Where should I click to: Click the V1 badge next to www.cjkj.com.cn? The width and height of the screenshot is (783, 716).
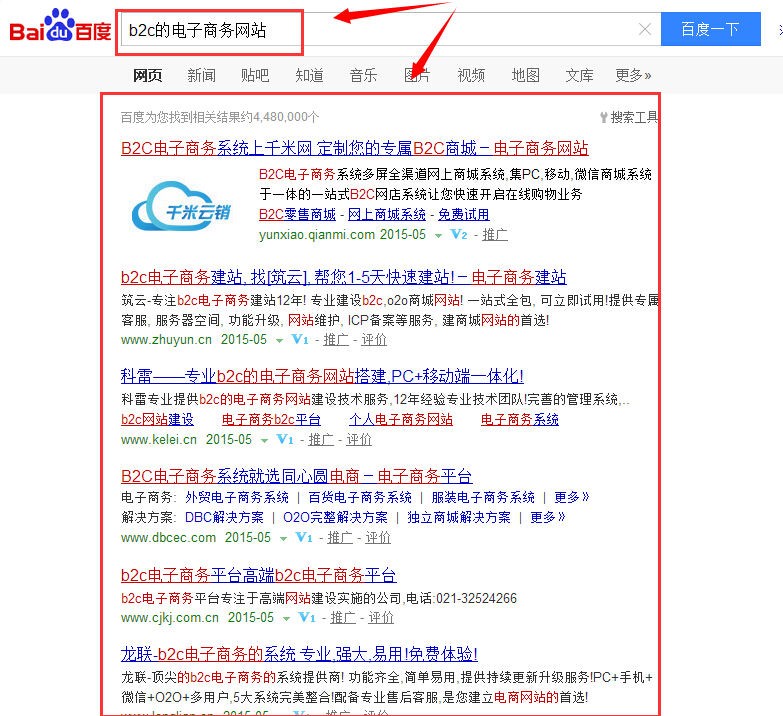coord(307,618)
